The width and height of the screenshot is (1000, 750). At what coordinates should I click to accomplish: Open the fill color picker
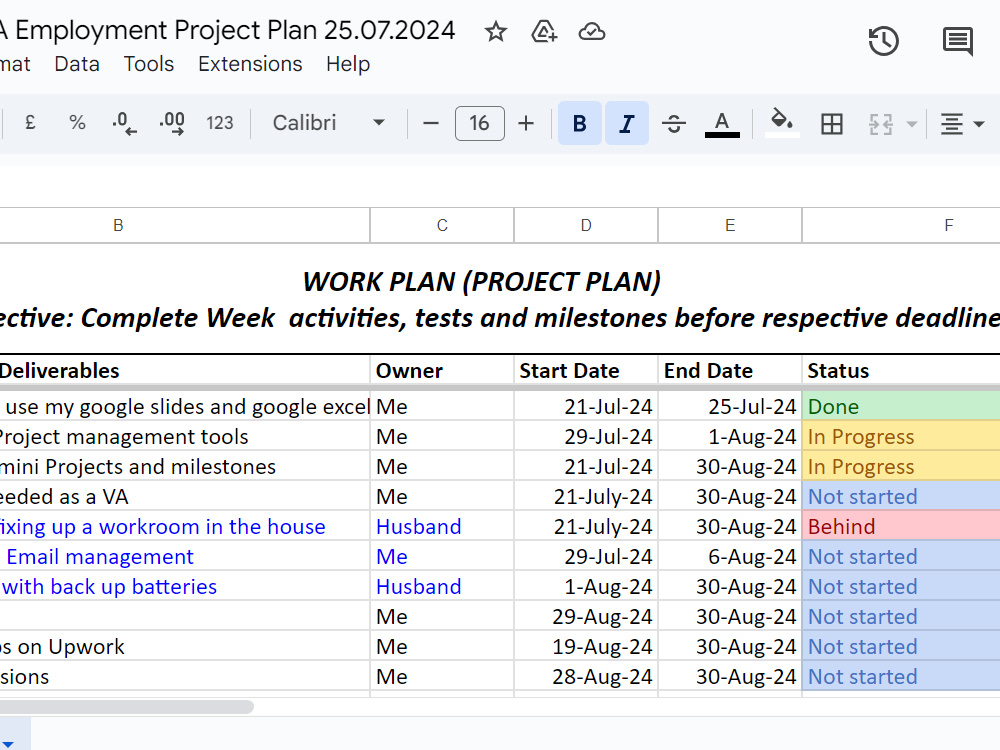tap(782, 123)
